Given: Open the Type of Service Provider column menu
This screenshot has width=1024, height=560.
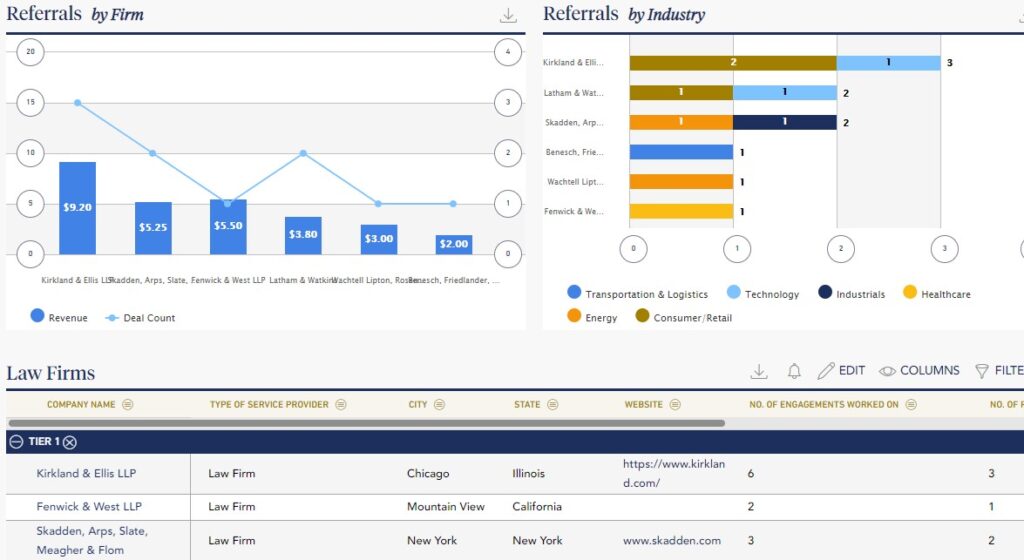Looking at the screenshot, I should [x=341, y=405].
